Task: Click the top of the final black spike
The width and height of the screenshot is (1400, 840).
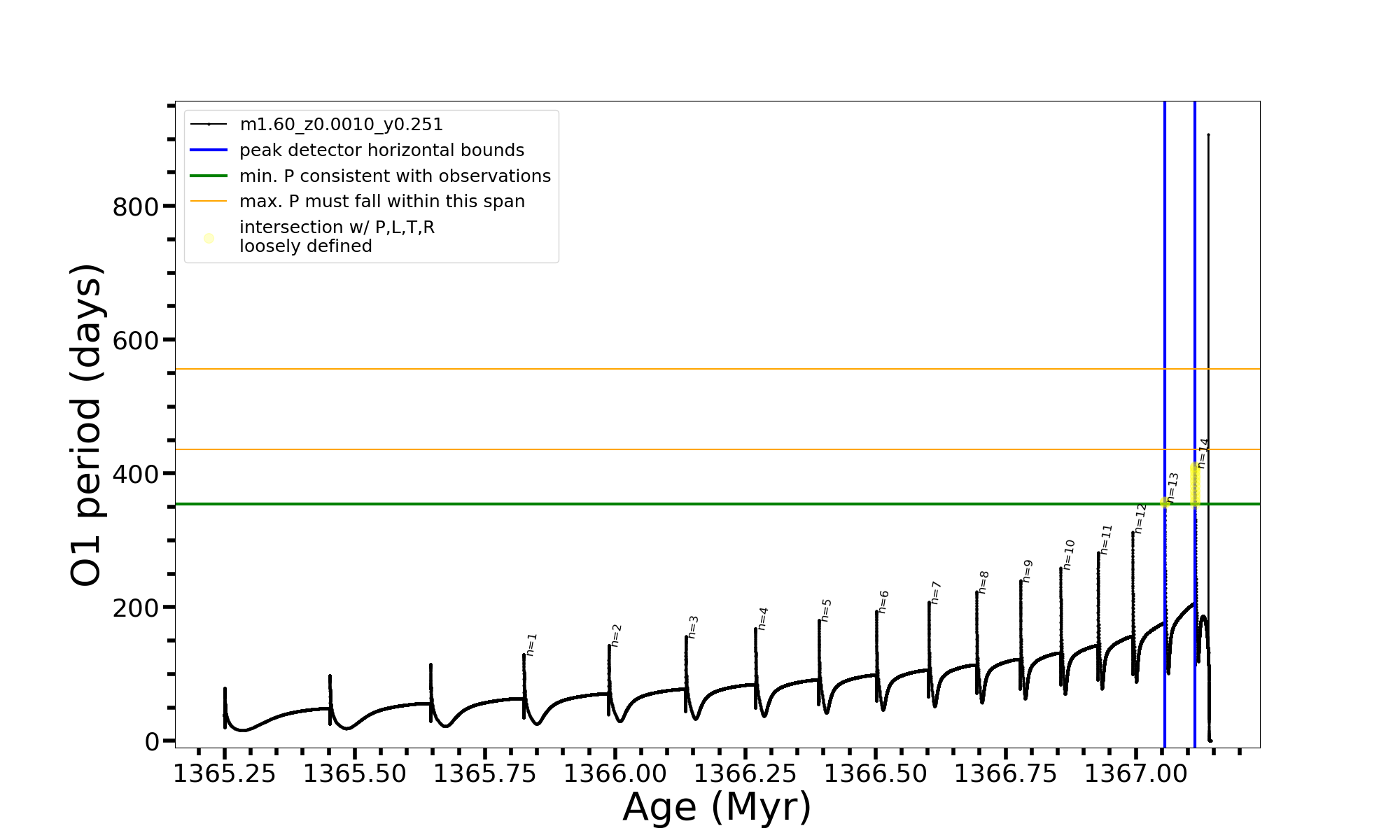Action: [x=1208, y=135]
